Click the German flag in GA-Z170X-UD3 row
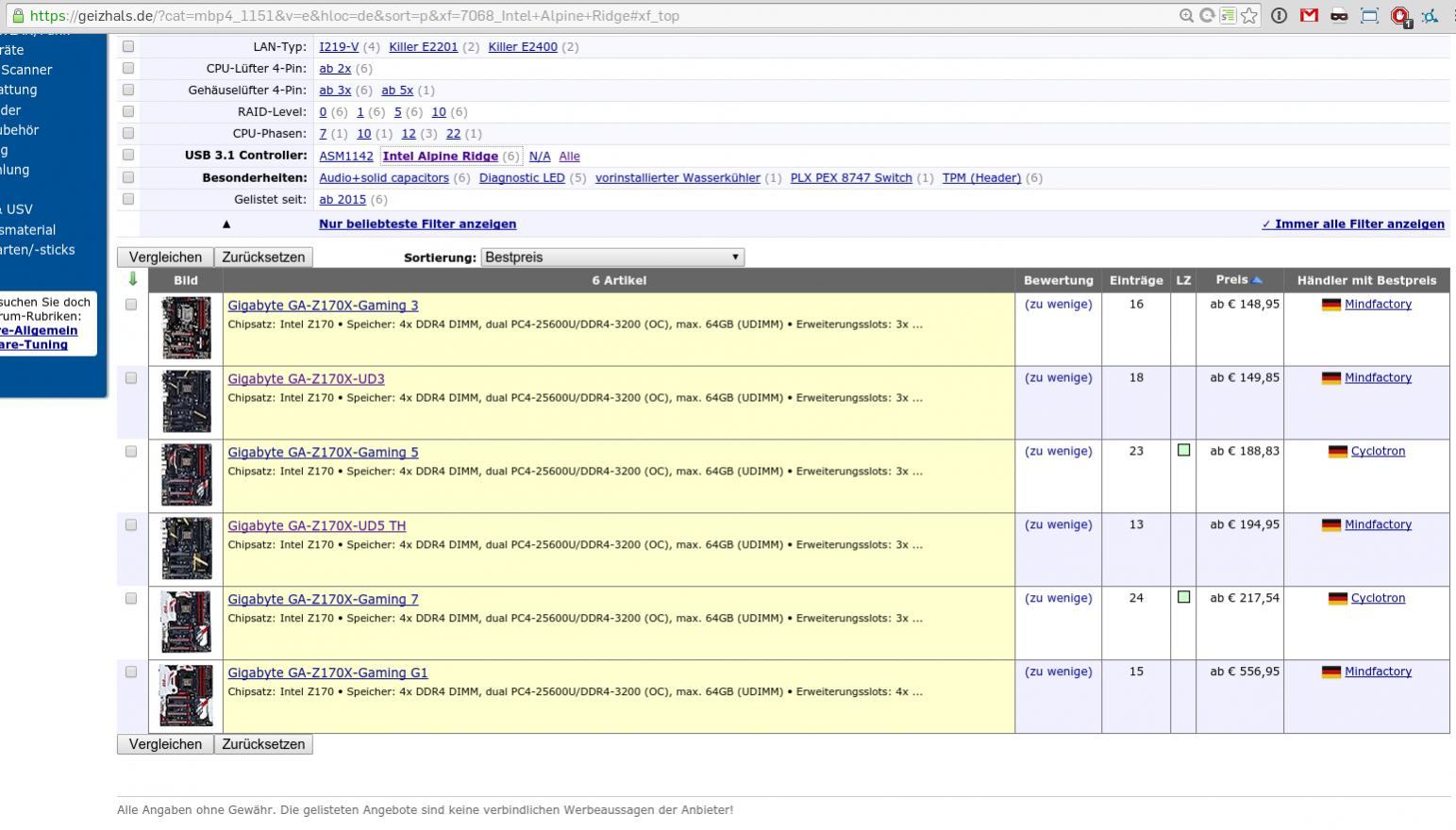Viewport: 1456px width, 830px height. point(1331,378)
